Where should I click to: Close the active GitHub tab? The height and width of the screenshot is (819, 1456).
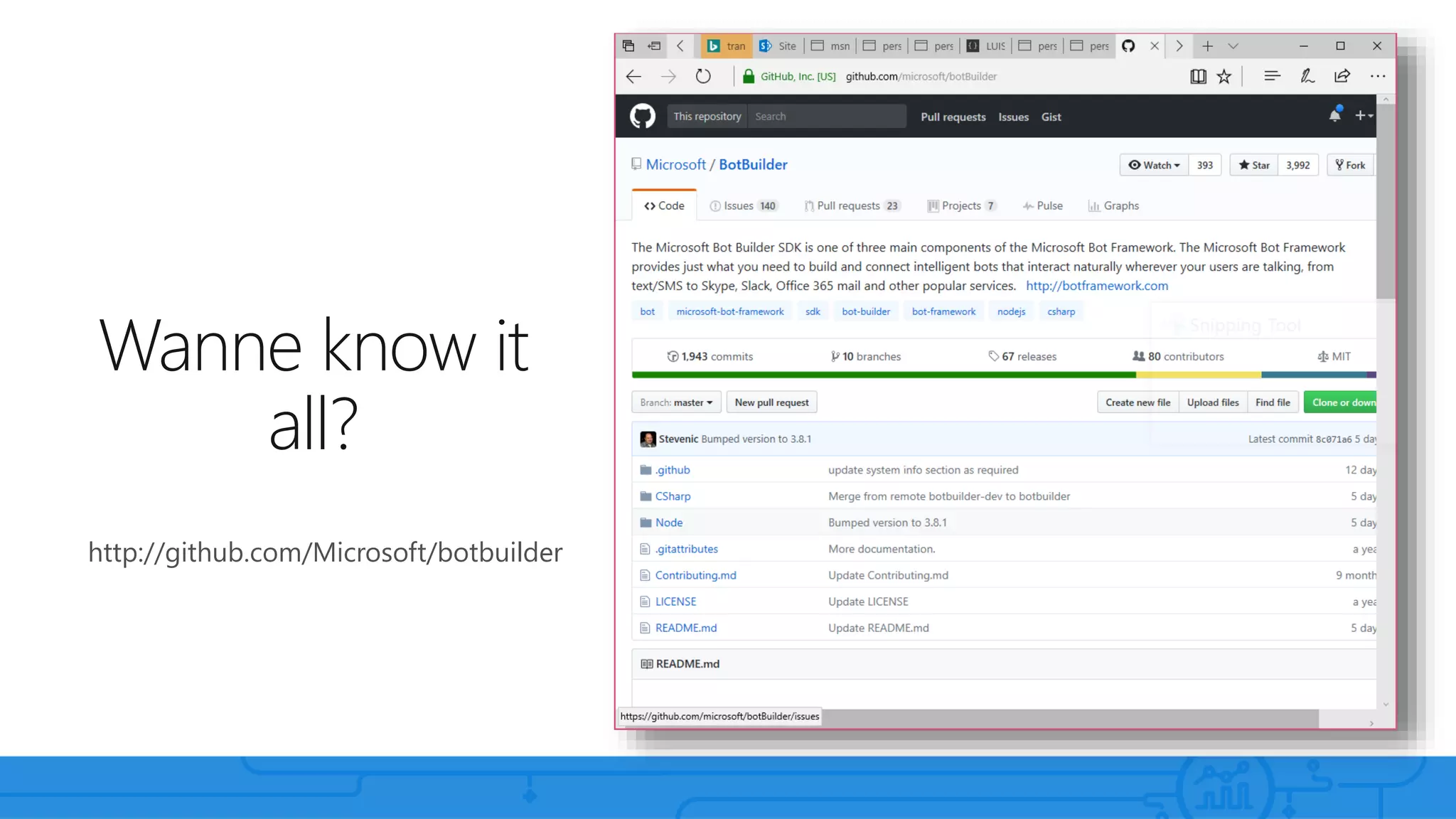click(x=1155, y=46)
